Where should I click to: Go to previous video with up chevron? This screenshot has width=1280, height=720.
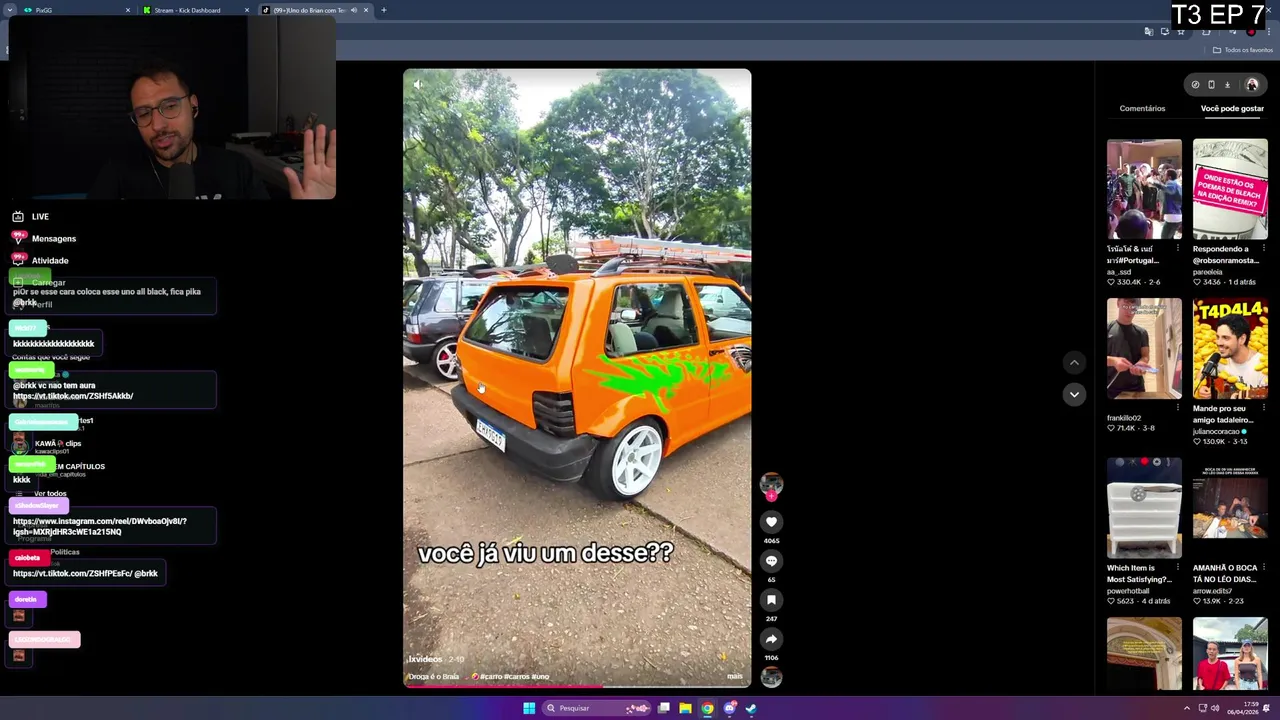[x=1074, y=362]
